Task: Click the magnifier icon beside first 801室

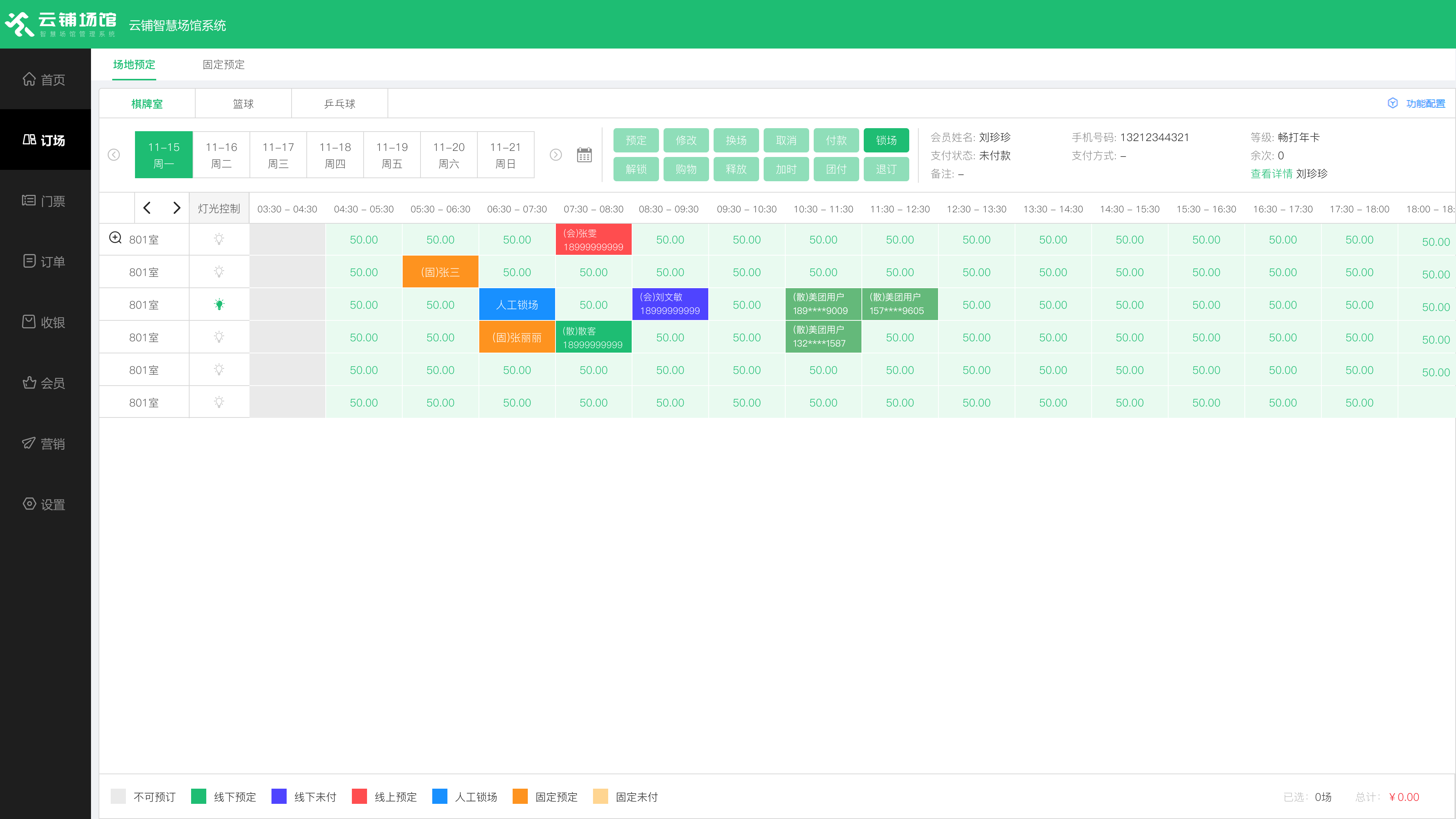Action: coord(115,238)
